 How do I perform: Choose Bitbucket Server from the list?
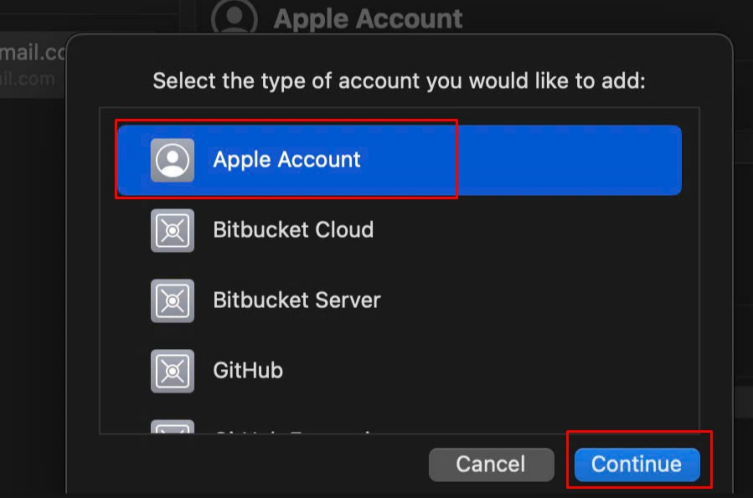[x=296, y=300]
